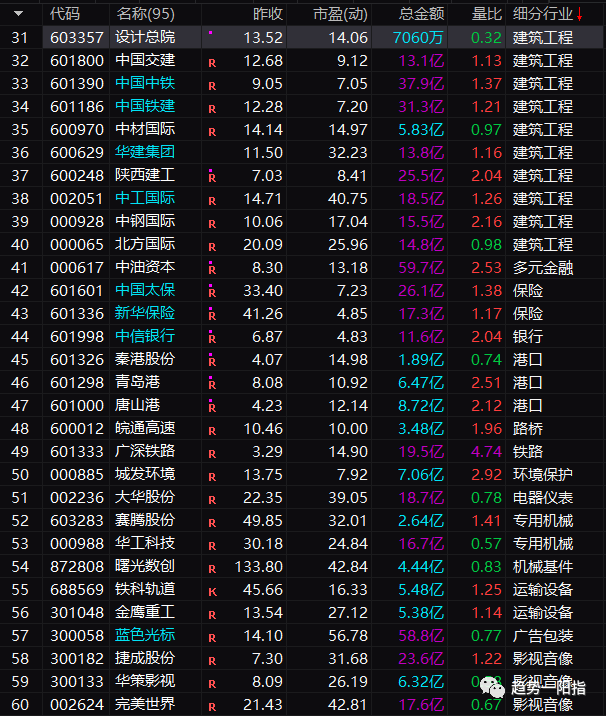Image resolution: width=606 pixels, height=716 pixels.
Task: Click the 4.74 volume ratio value
Action: pos(486,452)
